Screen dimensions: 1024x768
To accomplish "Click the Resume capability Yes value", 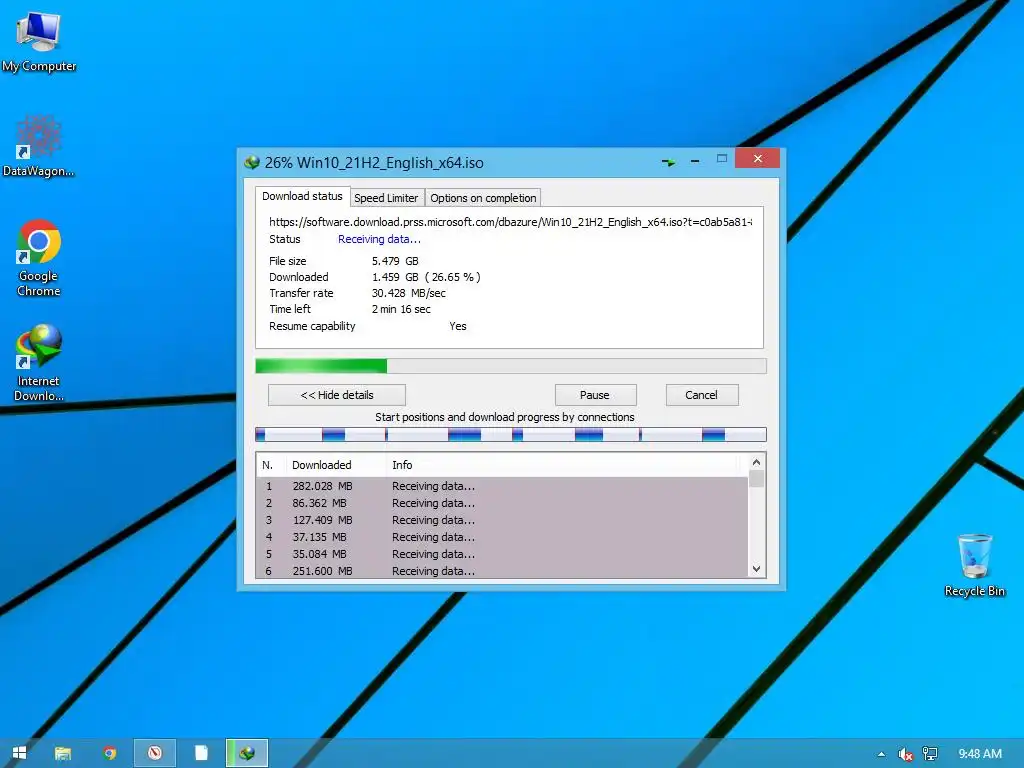I will coord(458,326).
